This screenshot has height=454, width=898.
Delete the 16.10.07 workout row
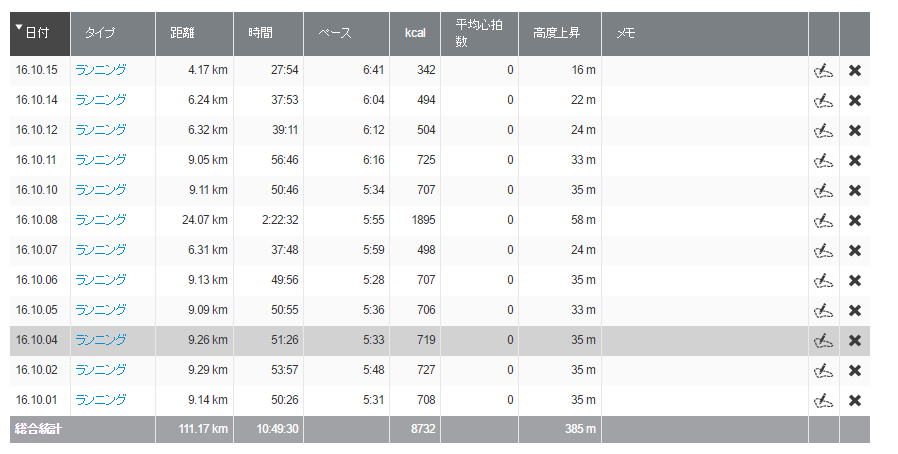click(854, 250)
